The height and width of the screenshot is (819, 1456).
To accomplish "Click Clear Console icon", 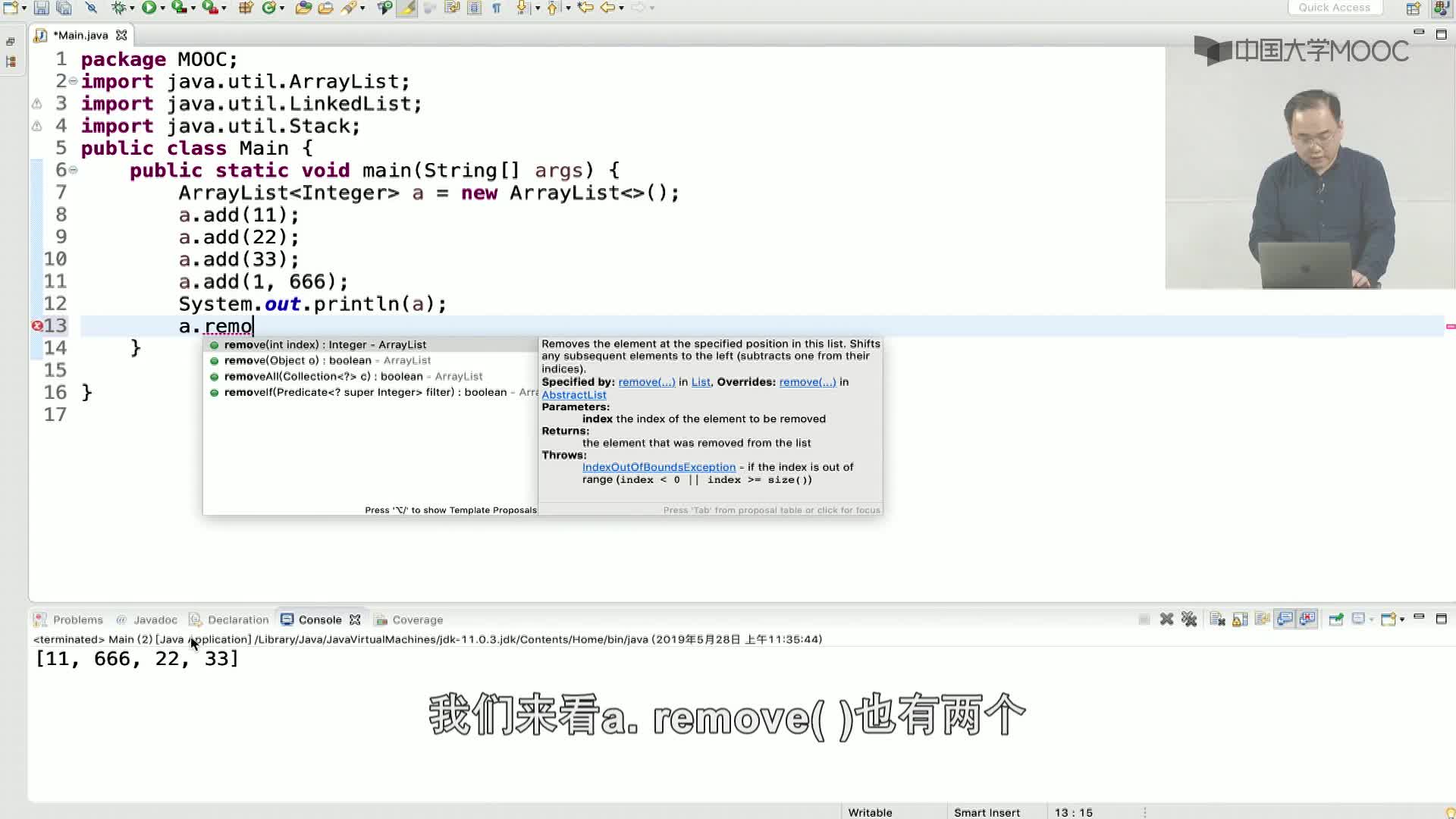I will click(x=1217, y=620).
